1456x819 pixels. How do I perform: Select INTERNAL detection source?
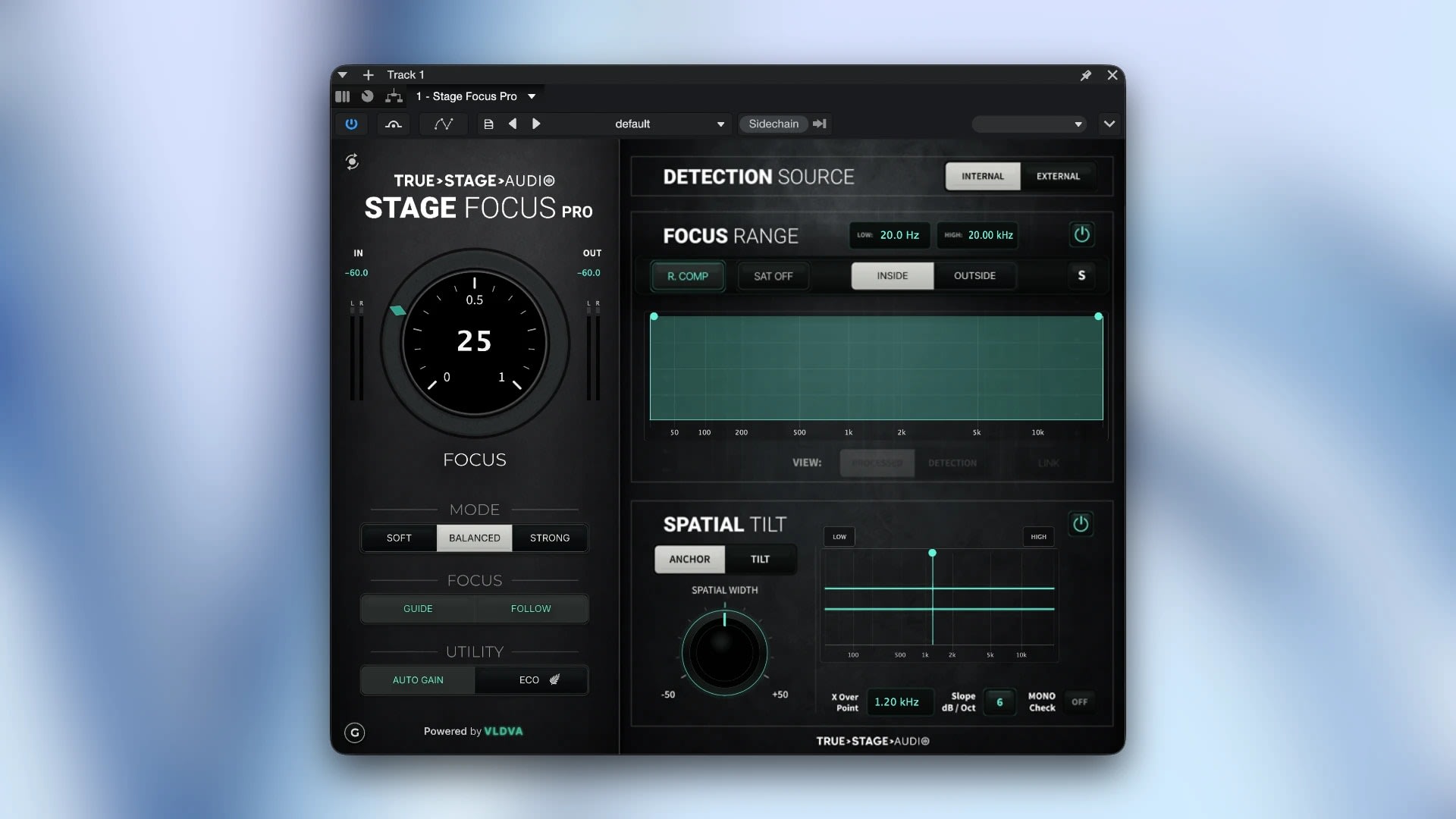pyautogui.click(x=983, y=176)
